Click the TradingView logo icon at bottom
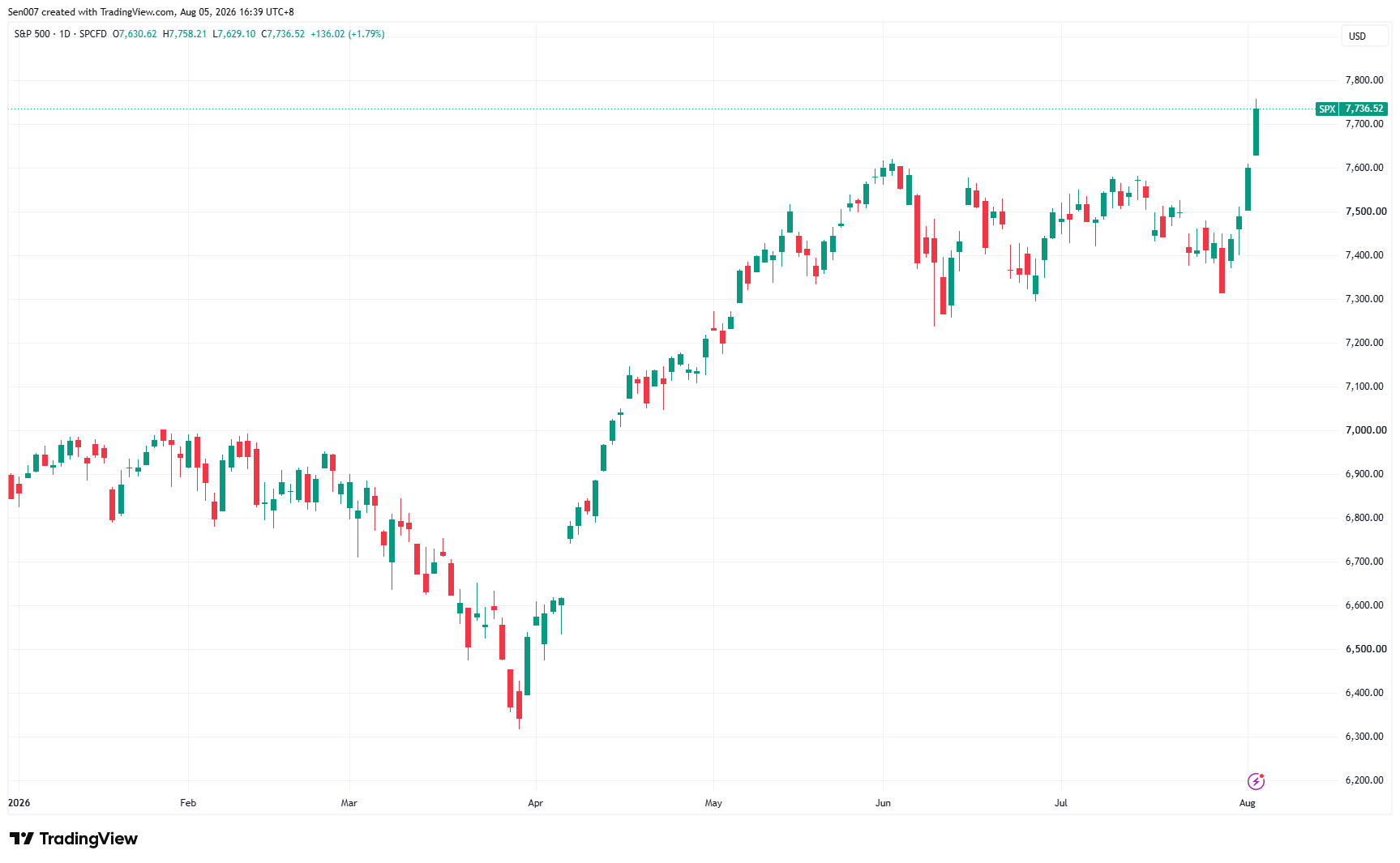1400x863 pixels. tap(21, 839)
